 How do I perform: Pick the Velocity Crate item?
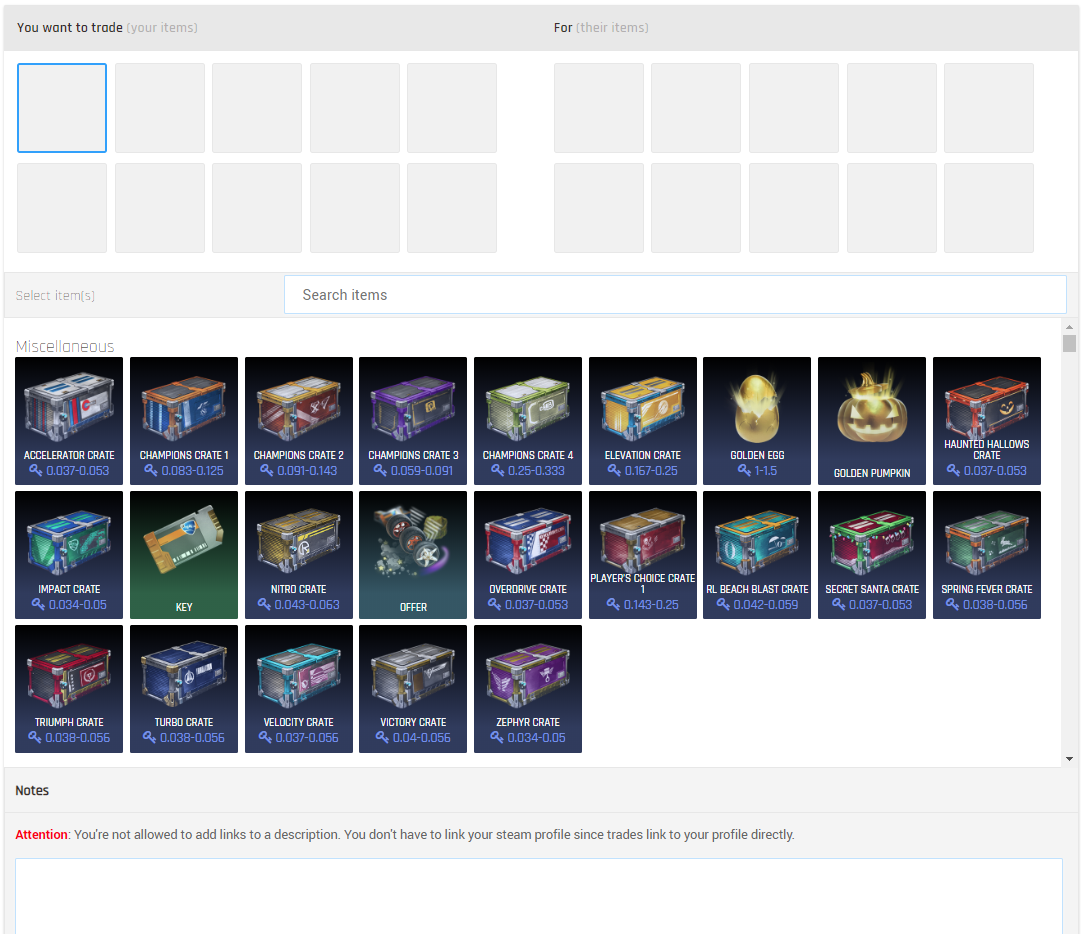[299, 688]
